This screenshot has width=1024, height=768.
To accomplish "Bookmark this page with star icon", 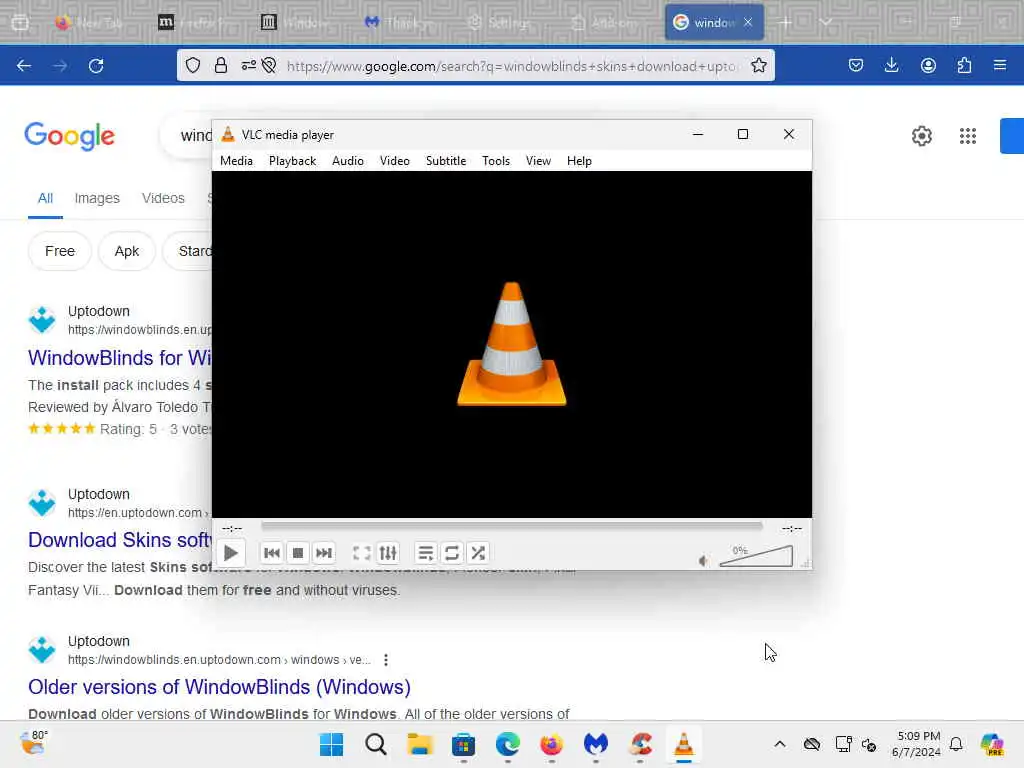I will click(758, 65).
